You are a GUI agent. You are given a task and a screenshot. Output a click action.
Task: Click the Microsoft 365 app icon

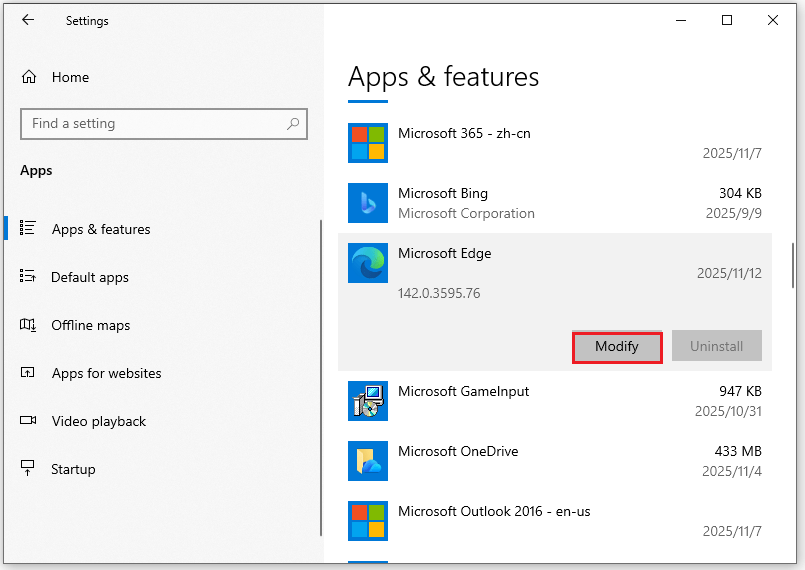tap(367, 143)
